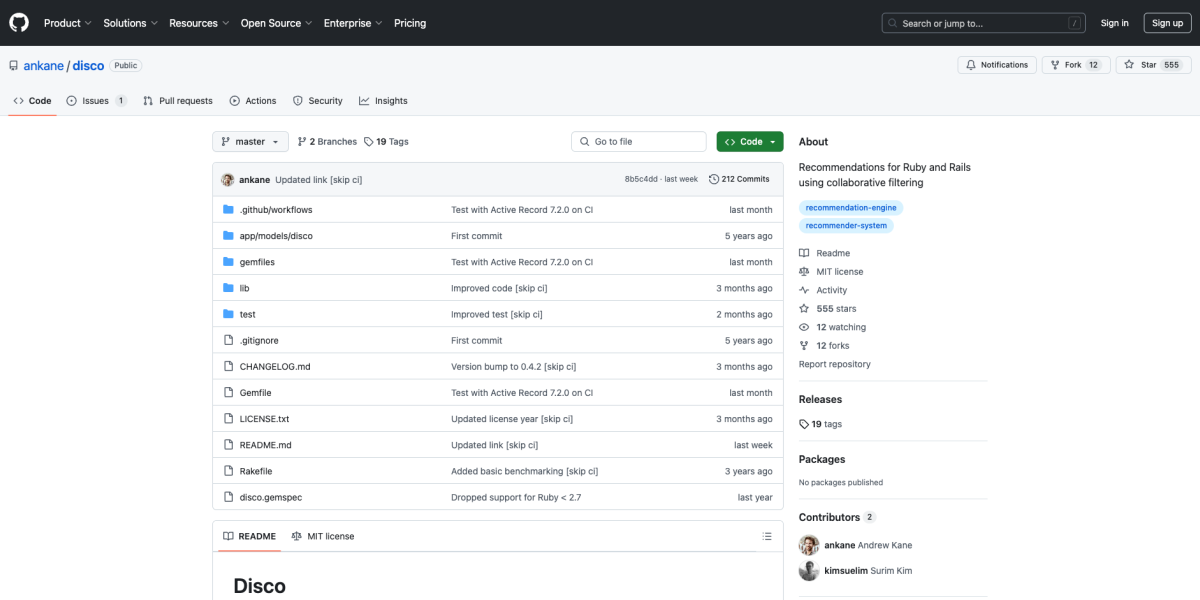The image size is (1200, 600).
Task: Click the Go to file input
Action: coord(639,142)
